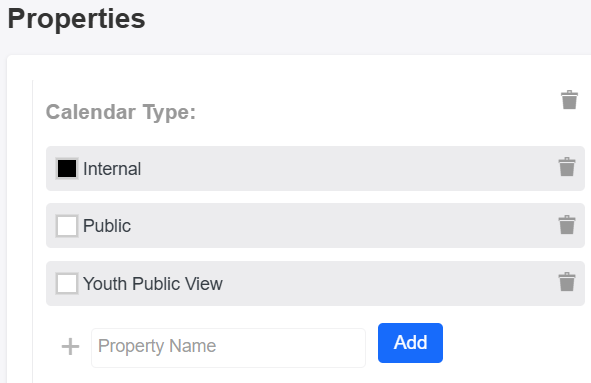Click the Public label text
591x383 pixels.
tap(107, 226)
